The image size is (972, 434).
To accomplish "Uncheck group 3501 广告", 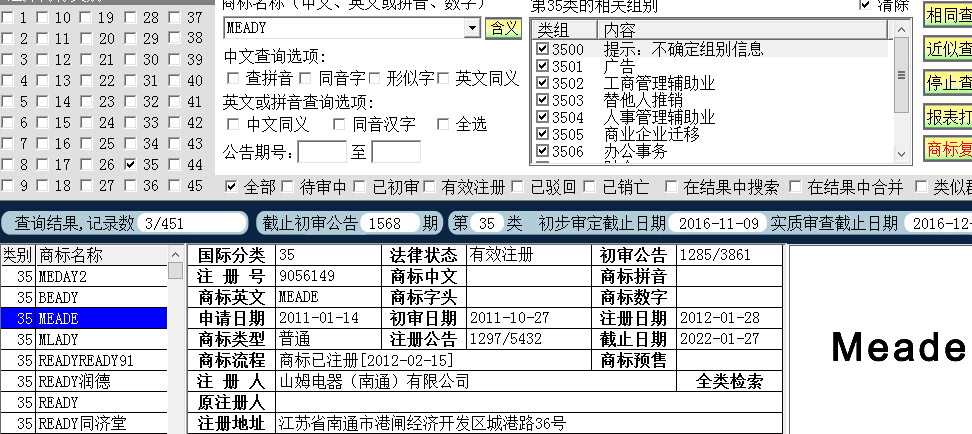I will [542, 66].
